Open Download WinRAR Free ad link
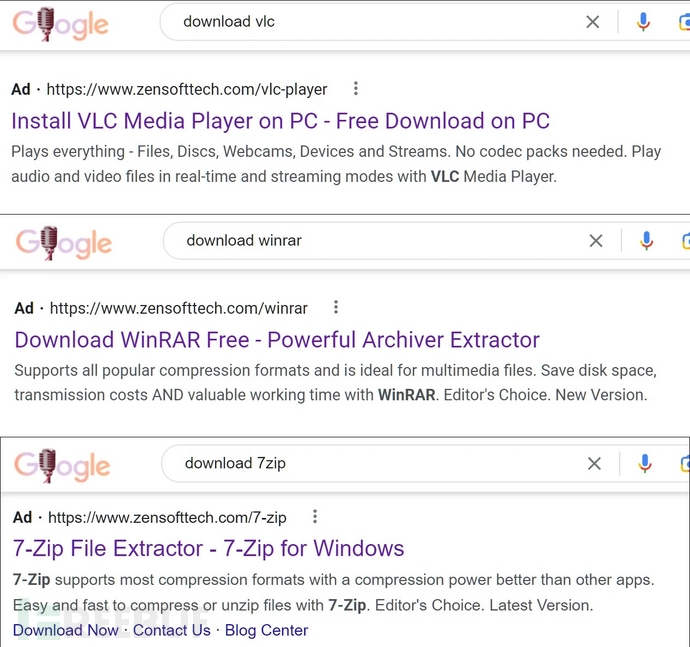 click(x=277, y=340)
